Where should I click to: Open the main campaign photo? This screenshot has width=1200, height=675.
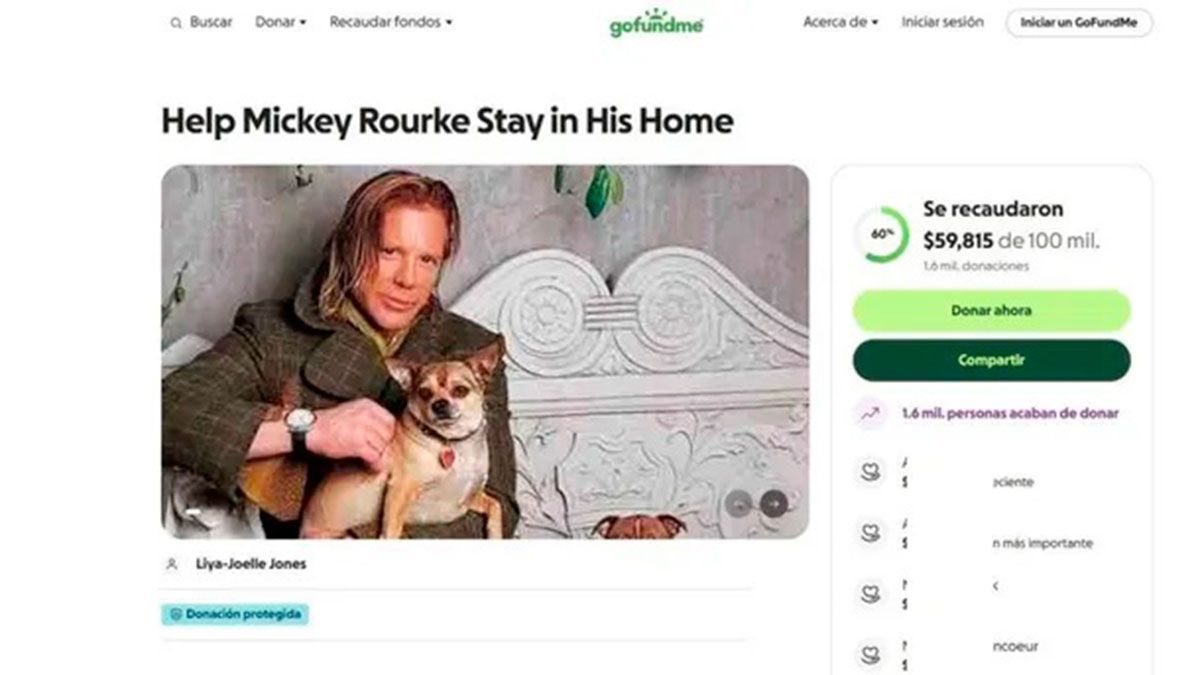(485, 350)
